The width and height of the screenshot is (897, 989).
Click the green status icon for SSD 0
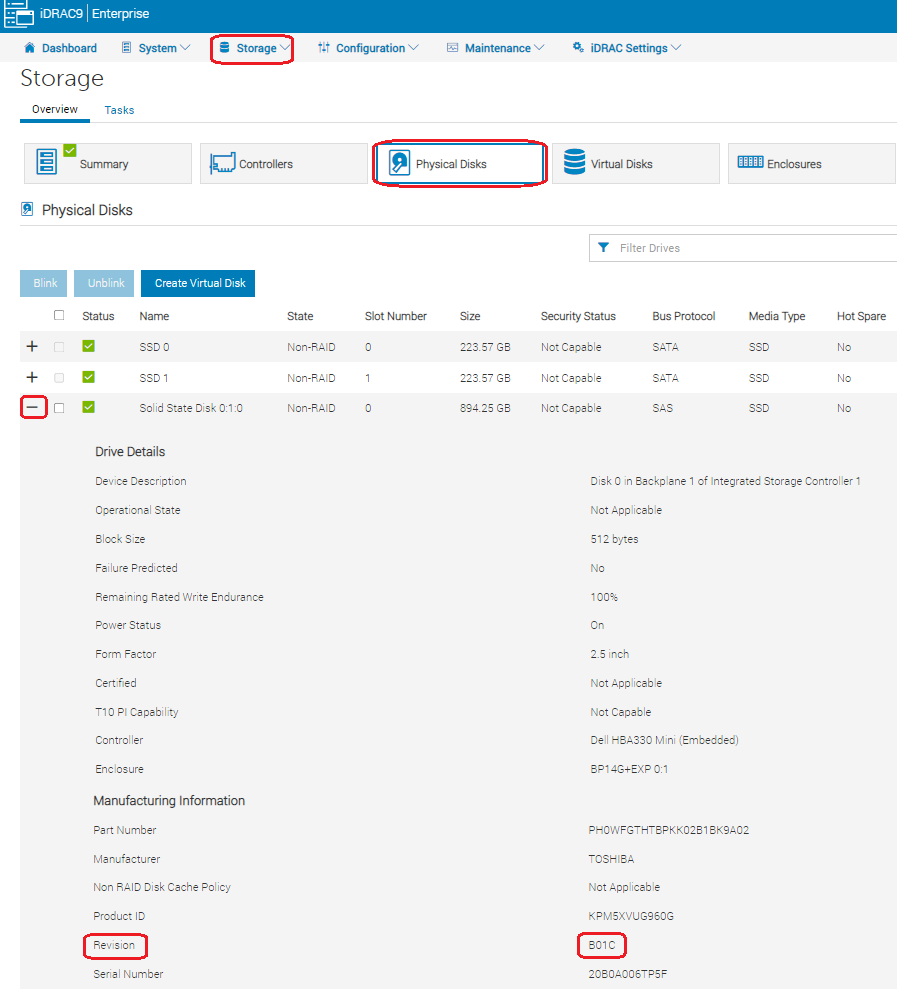(88, 346)
